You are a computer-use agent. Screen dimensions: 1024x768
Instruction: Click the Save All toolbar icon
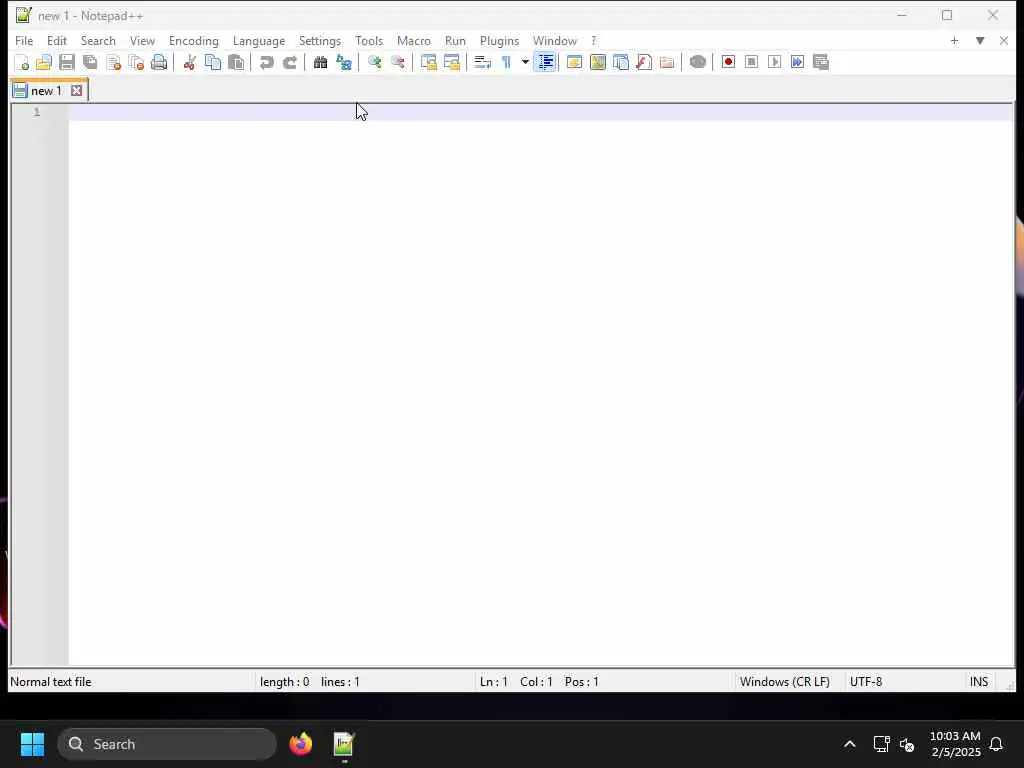pos(90,62)
